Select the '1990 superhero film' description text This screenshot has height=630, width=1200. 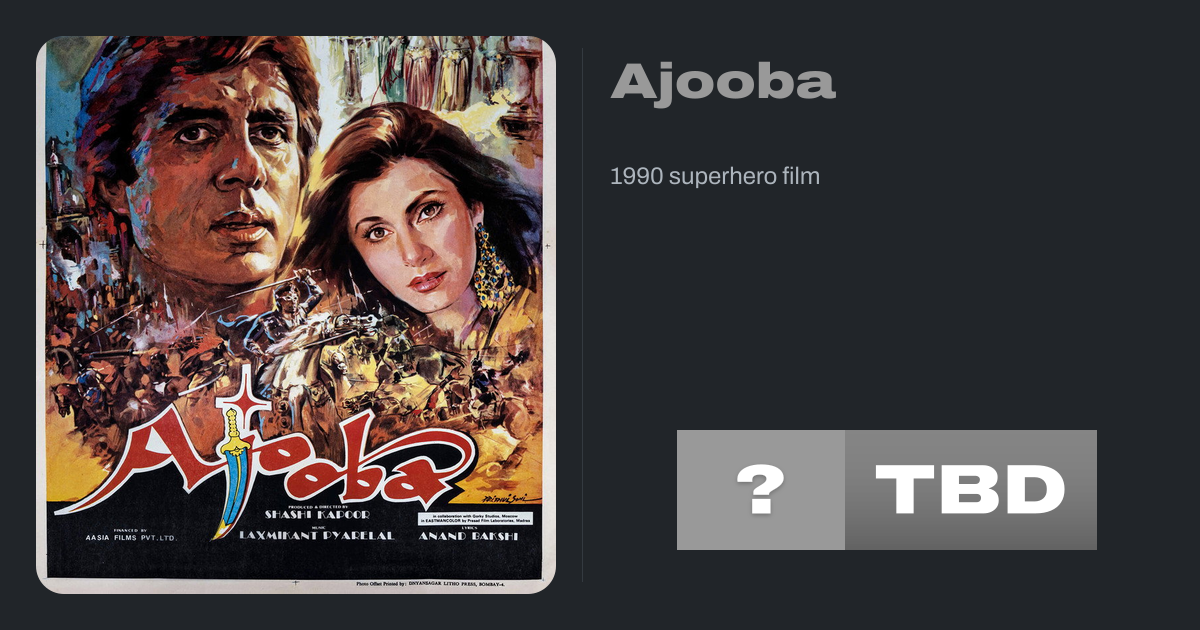coord(715,177)
